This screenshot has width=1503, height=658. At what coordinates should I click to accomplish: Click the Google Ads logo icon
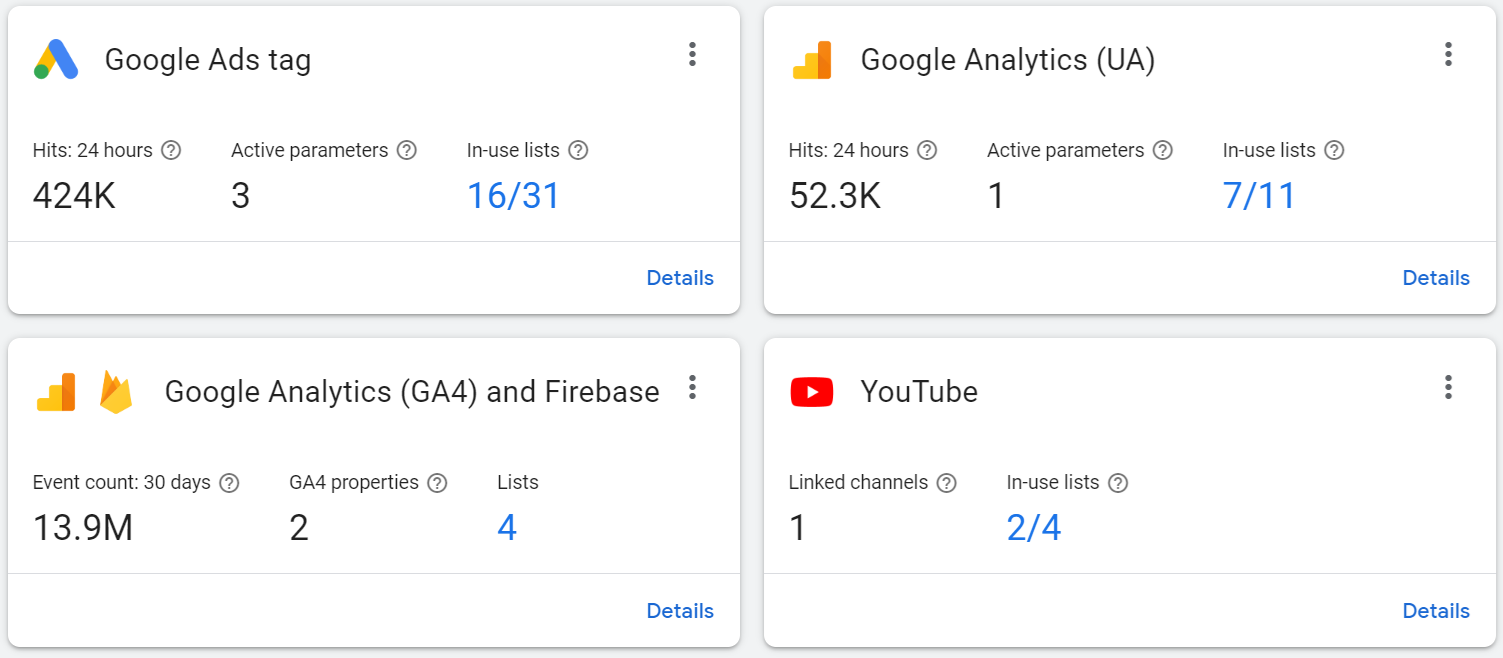click(x=56, y=60)
